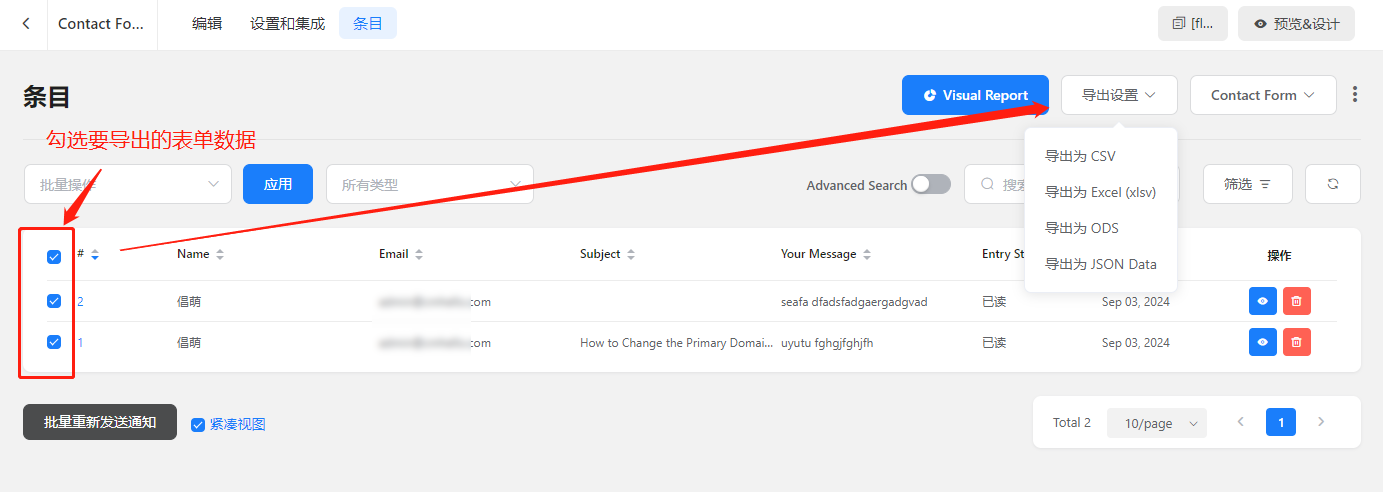The image size is (1383, 492).
Task: View entry 1 with eye icon
Action: [x=1262, y=342]
